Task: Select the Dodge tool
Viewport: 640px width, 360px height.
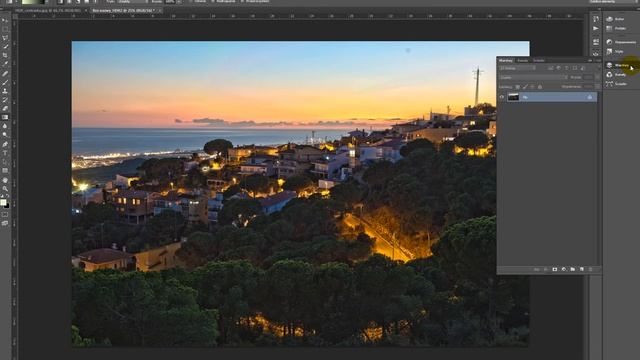Action: pos(5,135)
